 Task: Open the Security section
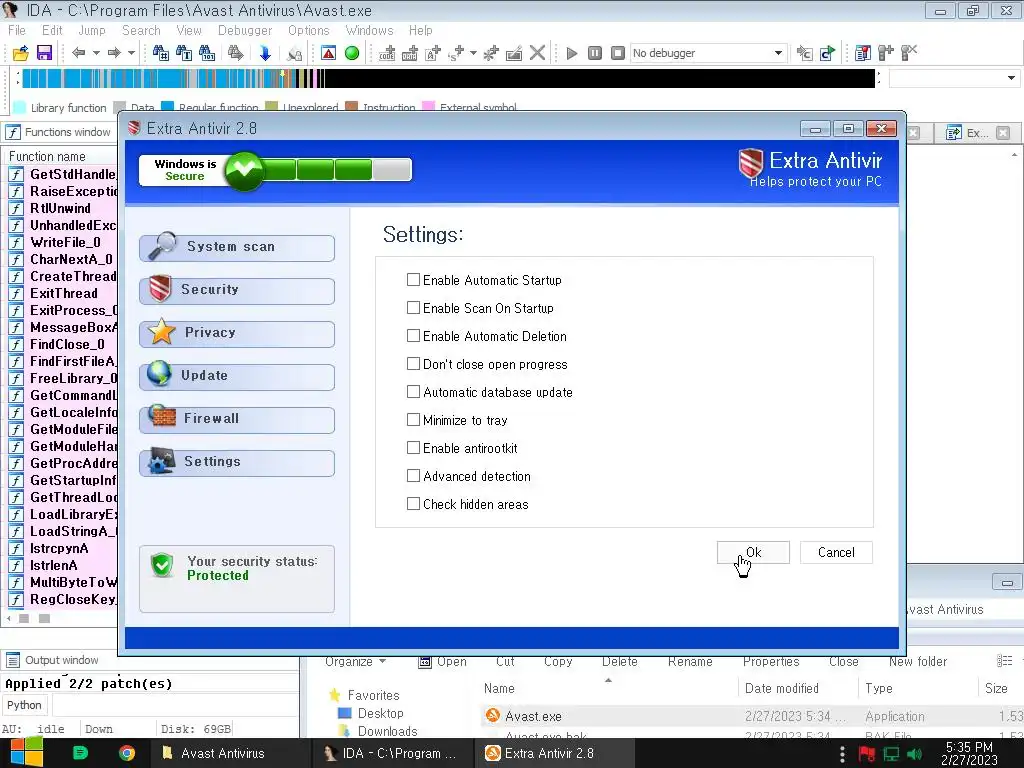tap(237, 291)
